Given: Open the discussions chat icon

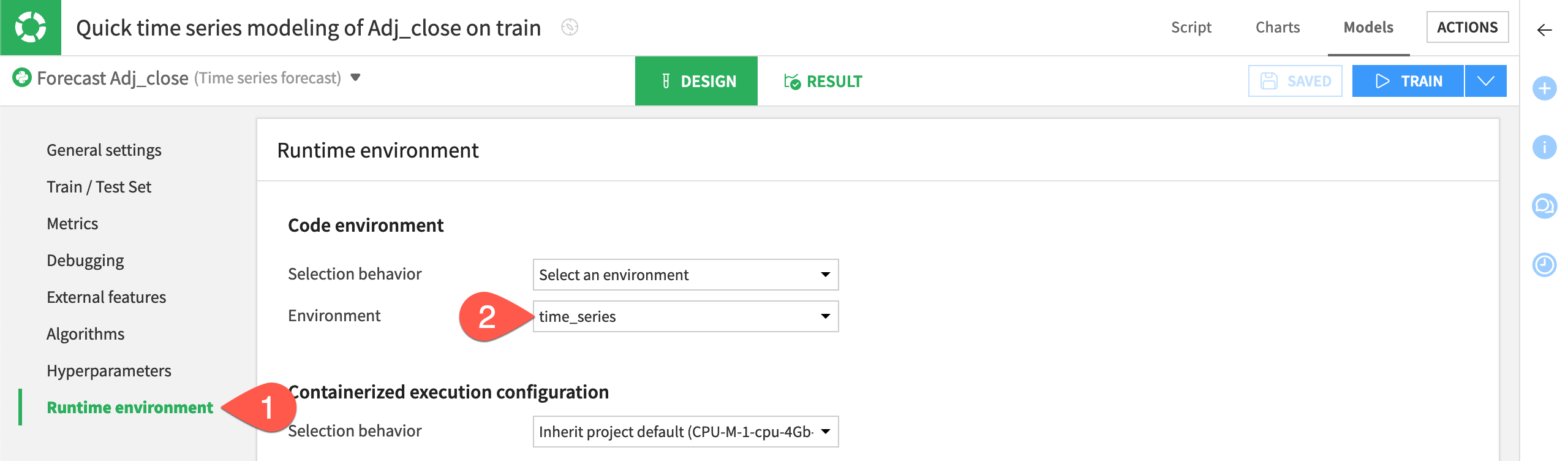Looking at the screenshot, I should (x=1544, y=206).
